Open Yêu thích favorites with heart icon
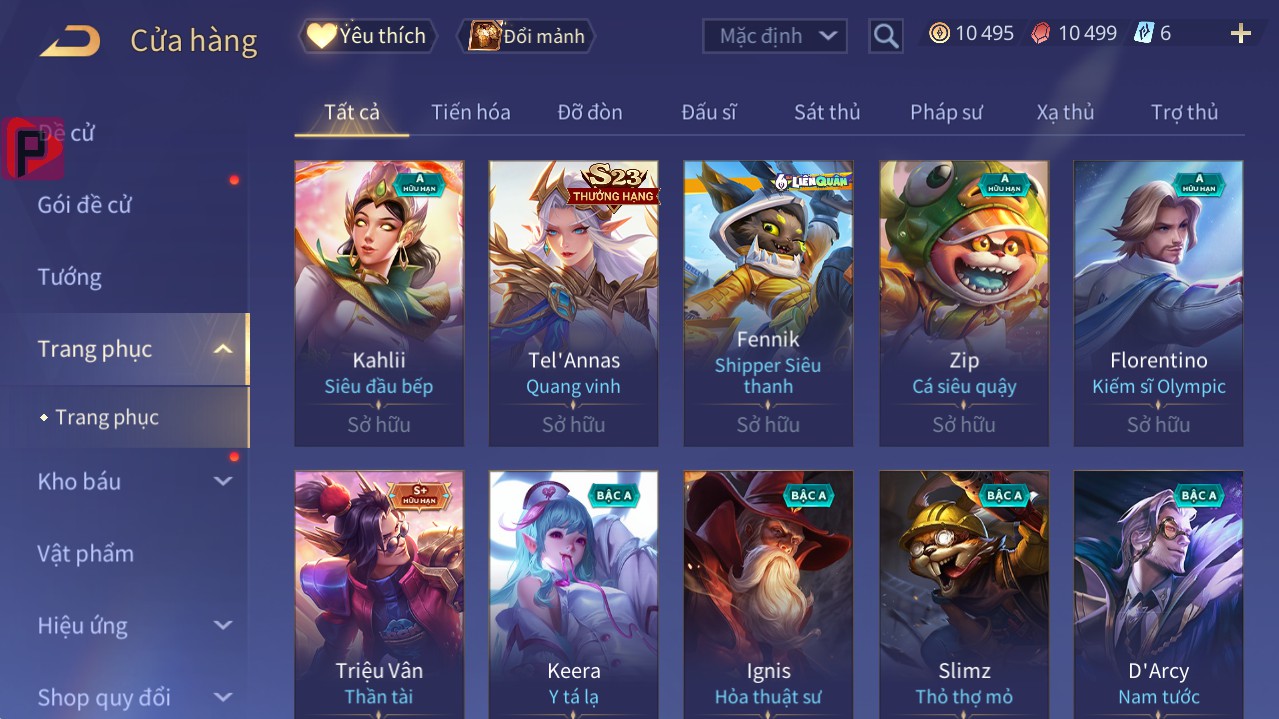The width and height of the screenshot is (1279, 719). pyautogui.click(x=367, y=36)
